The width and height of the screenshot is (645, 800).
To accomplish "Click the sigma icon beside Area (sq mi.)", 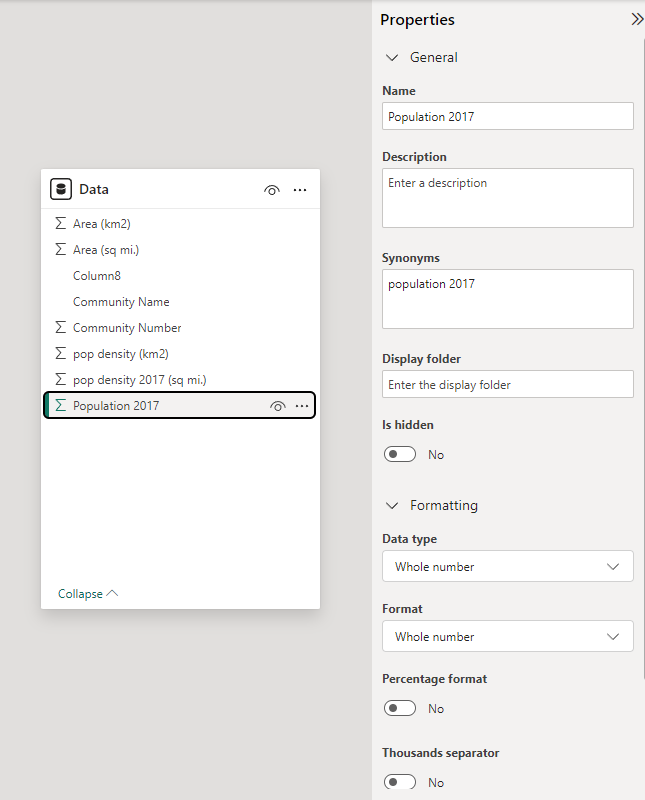I will 60,249.
